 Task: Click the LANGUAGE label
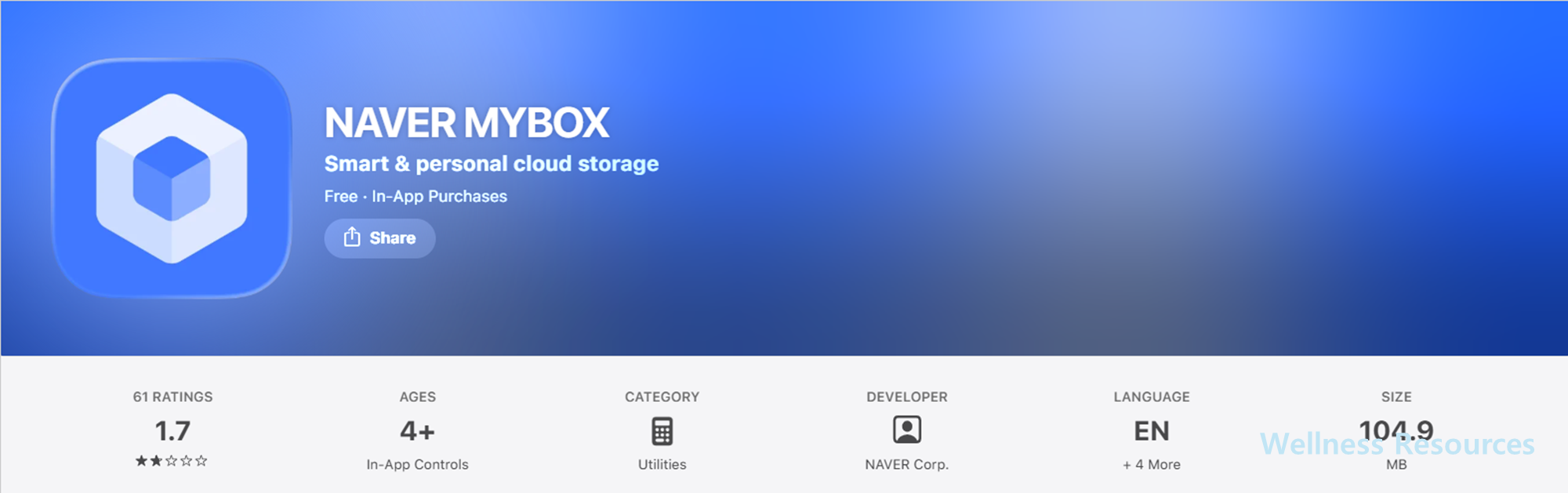1152,397
